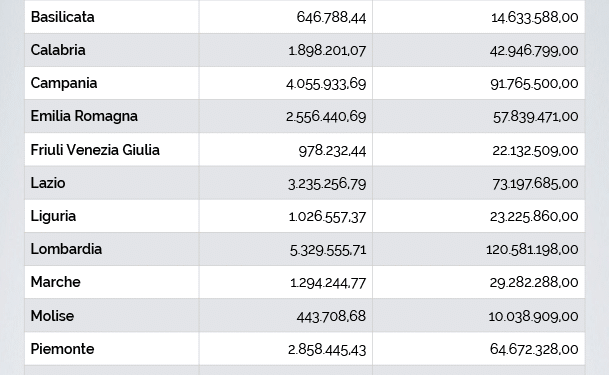Click the Lazio region name
The width and height of the screenshot is (609, 375).
click(48, 183)
